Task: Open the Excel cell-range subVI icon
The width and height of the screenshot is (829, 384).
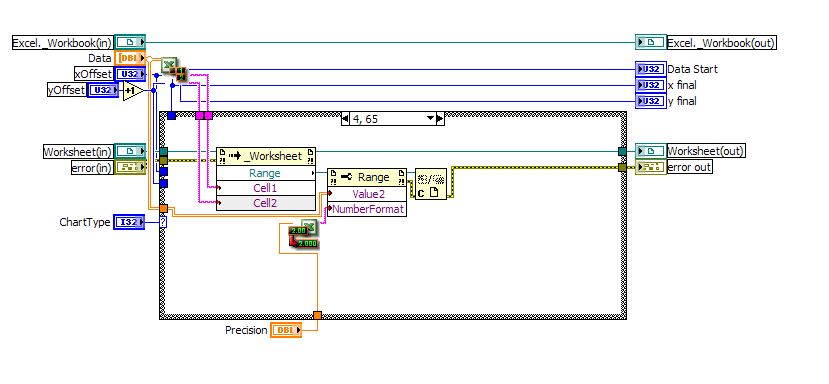Action: (175, 70)
